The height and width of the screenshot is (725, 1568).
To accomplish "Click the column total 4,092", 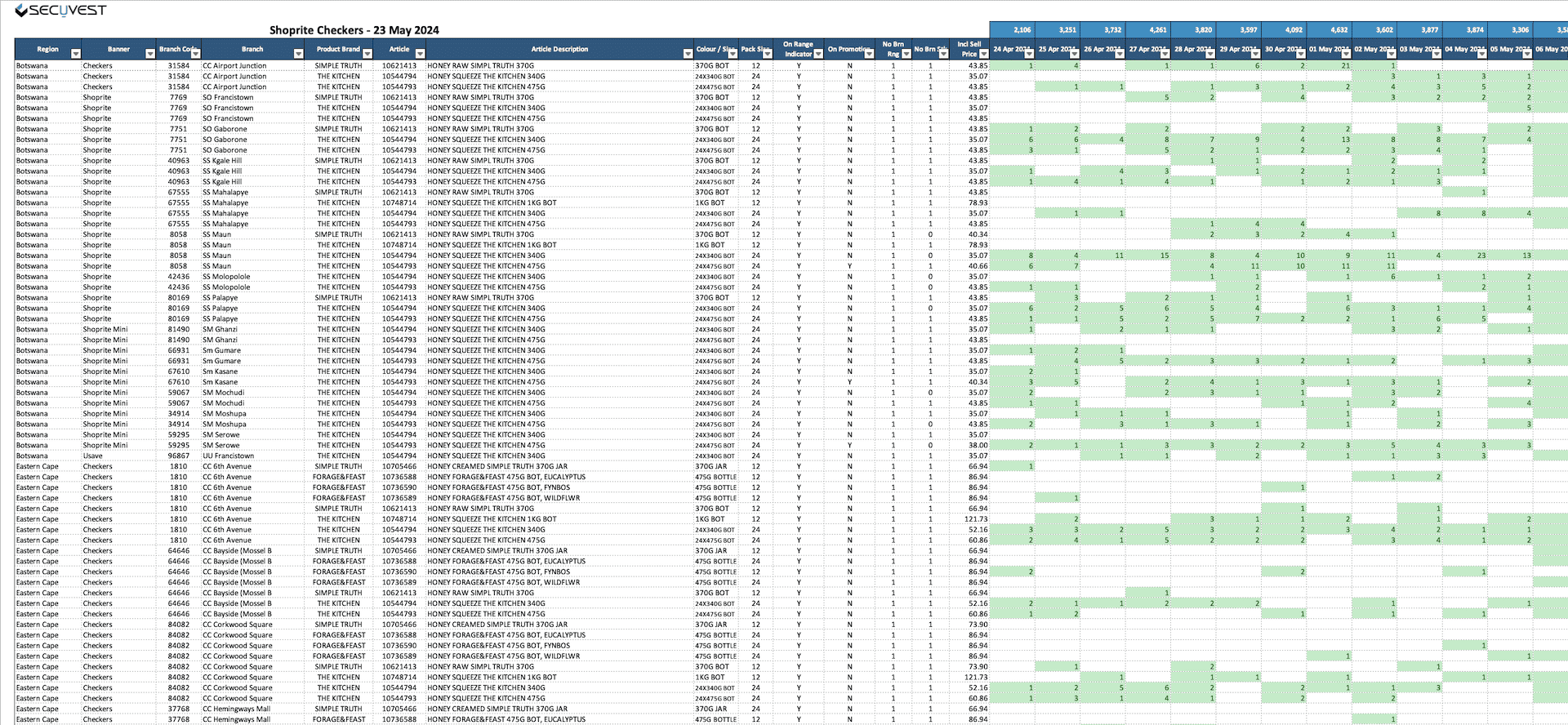I will coord(1294,30).
